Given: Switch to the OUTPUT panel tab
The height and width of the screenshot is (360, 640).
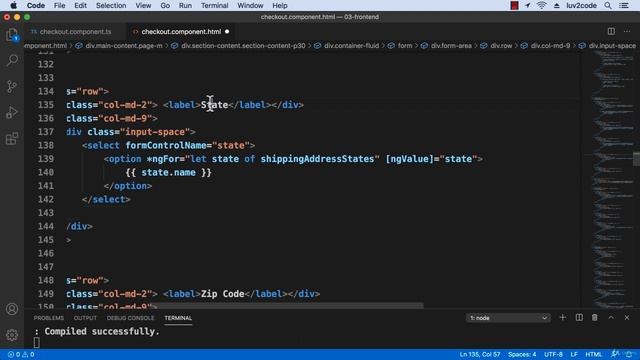Looking at the screenshot, I should point(85,318).
